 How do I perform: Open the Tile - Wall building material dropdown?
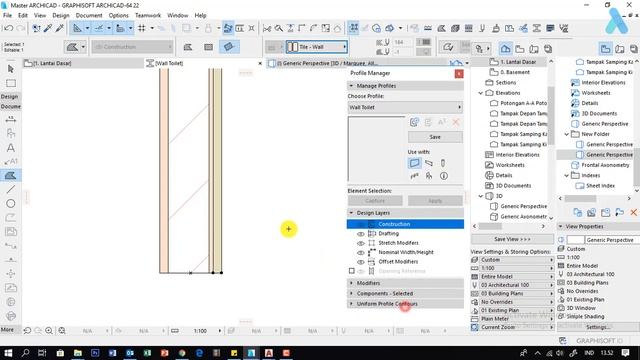click(x=317, y=47)
